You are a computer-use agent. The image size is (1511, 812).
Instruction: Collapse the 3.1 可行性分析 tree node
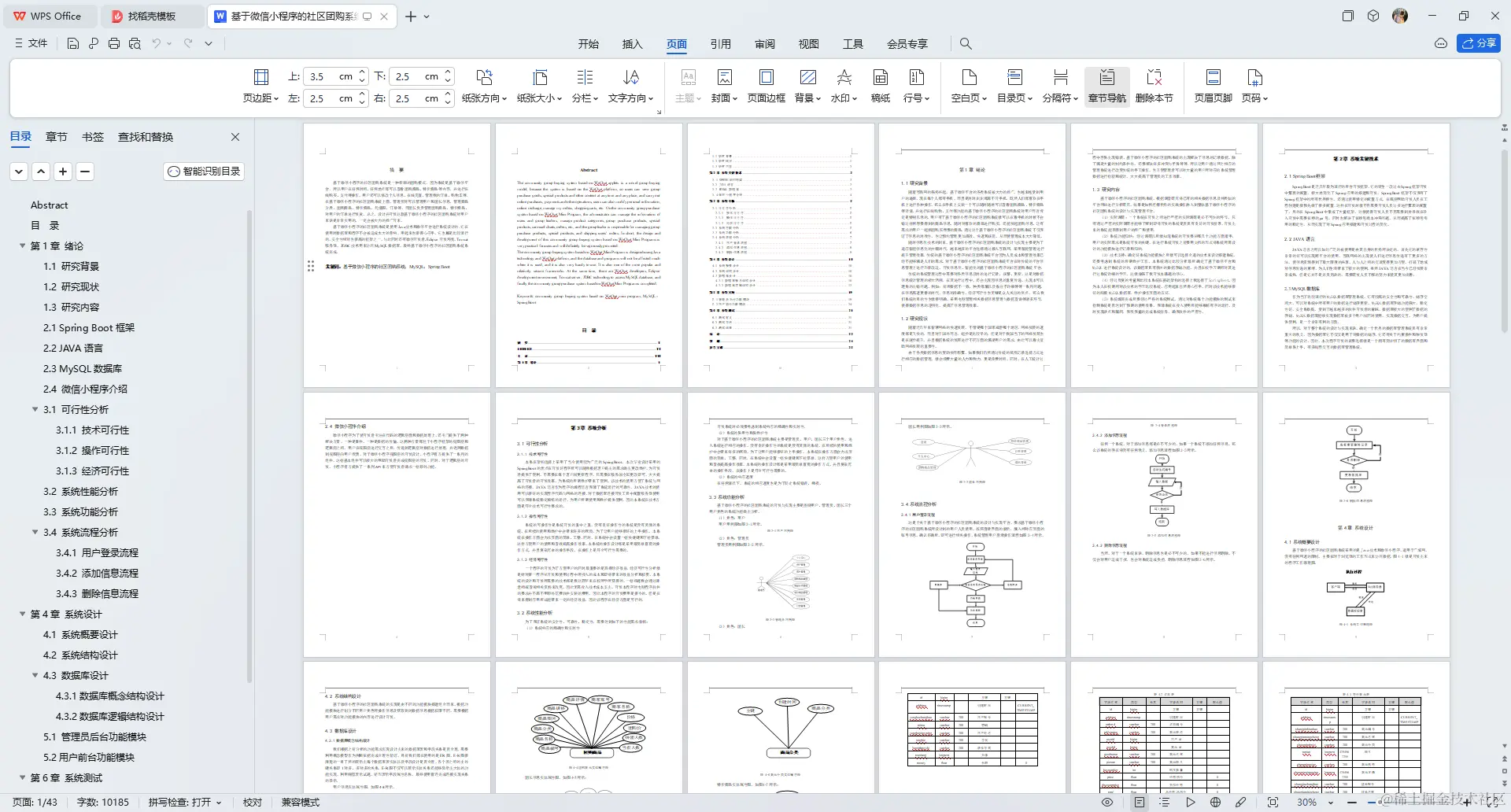[35, 409]
